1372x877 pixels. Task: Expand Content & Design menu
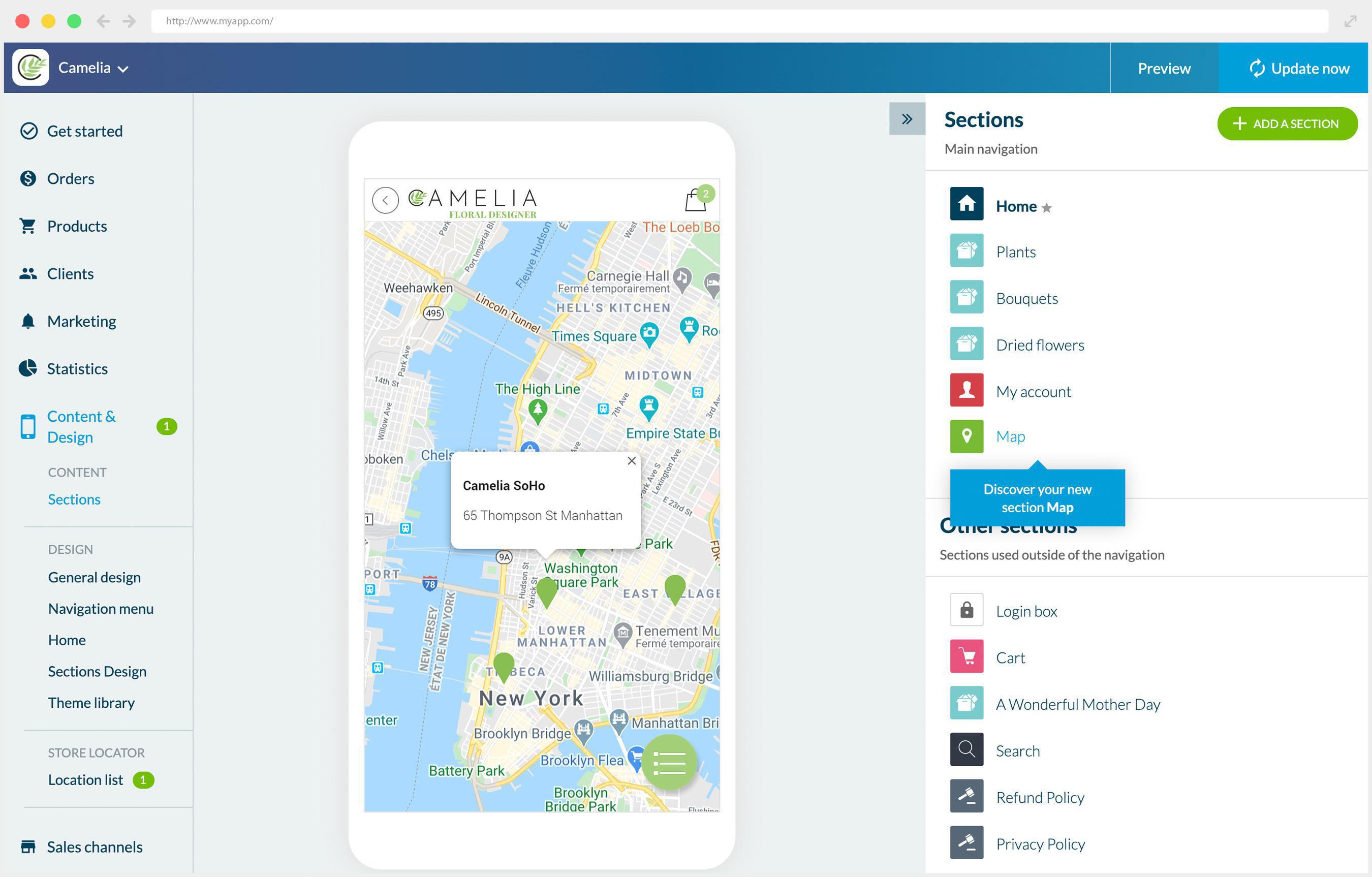click(81, 427)
